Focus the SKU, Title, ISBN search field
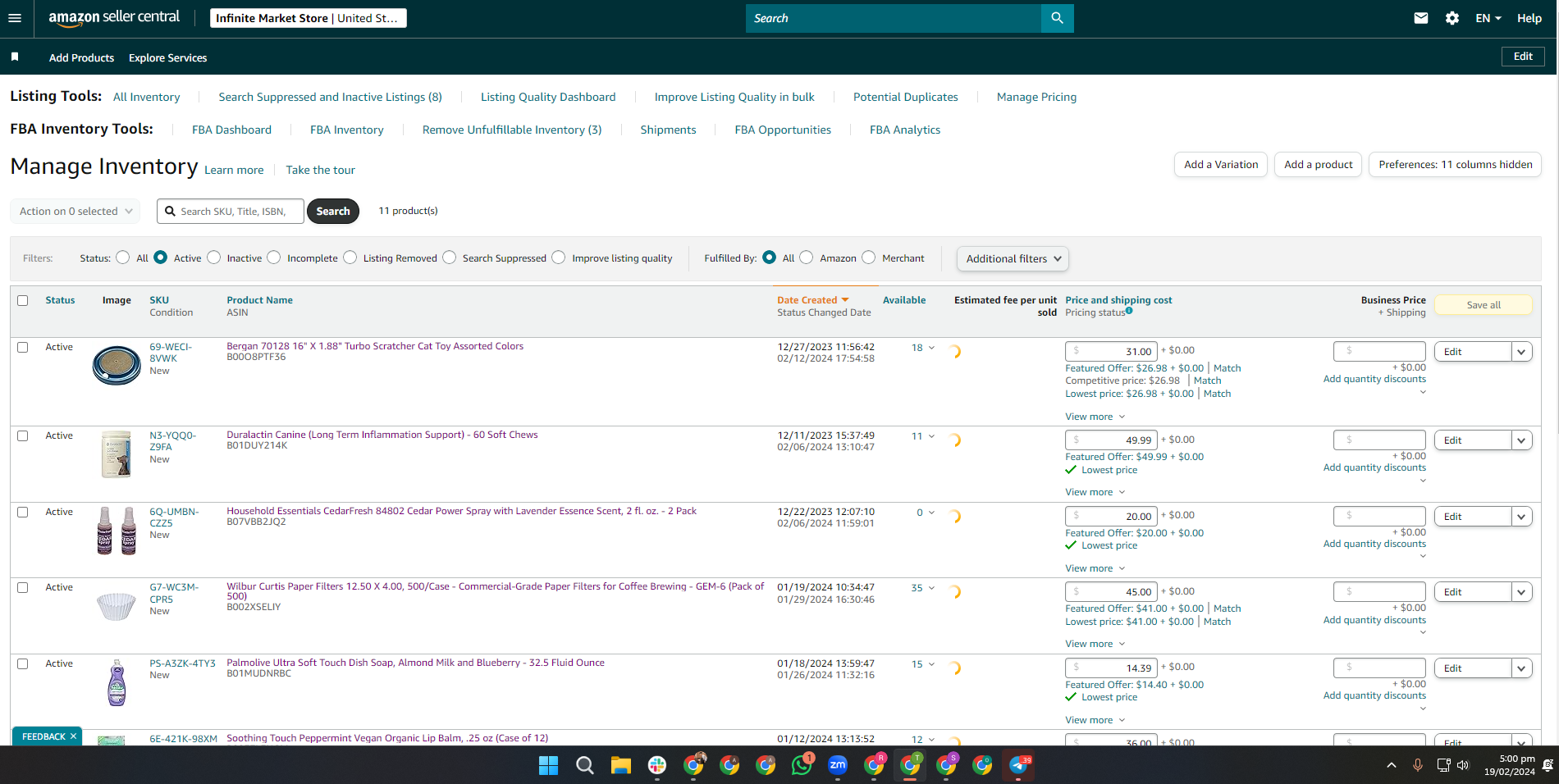The height and width of the screenshot is (784, 1559). [231, 211]
